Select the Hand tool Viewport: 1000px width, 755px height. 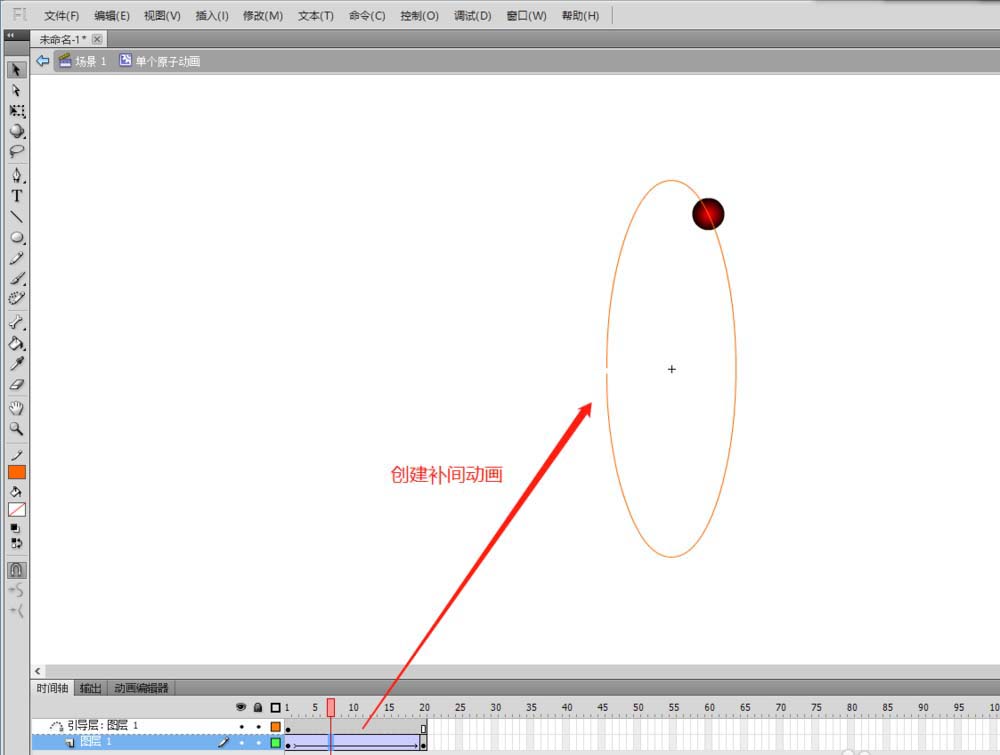pyautogui.click(x=16, y=408)
